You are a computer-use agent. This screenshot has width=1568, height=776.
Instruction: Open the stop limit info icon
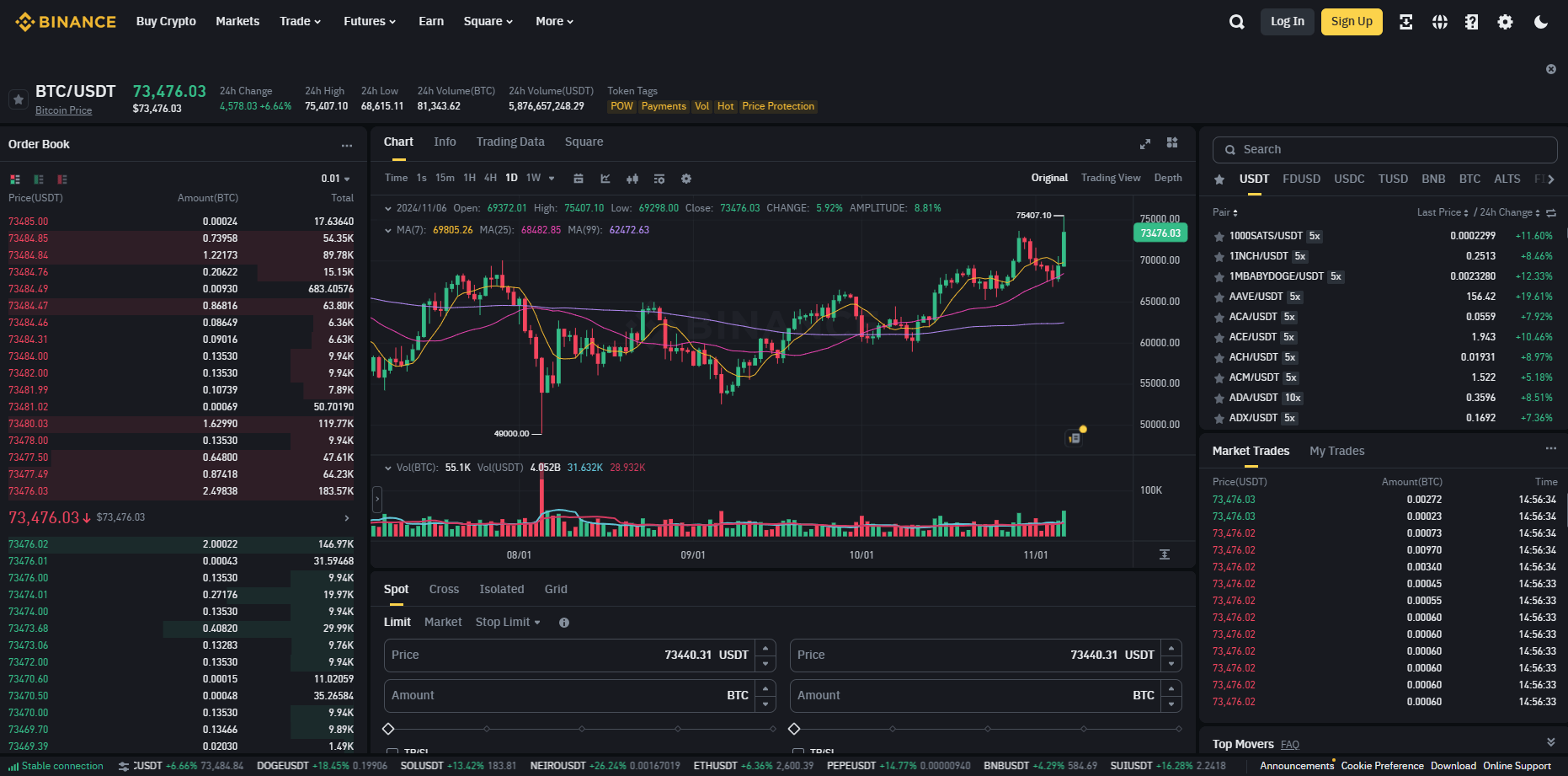pos(564,623)
